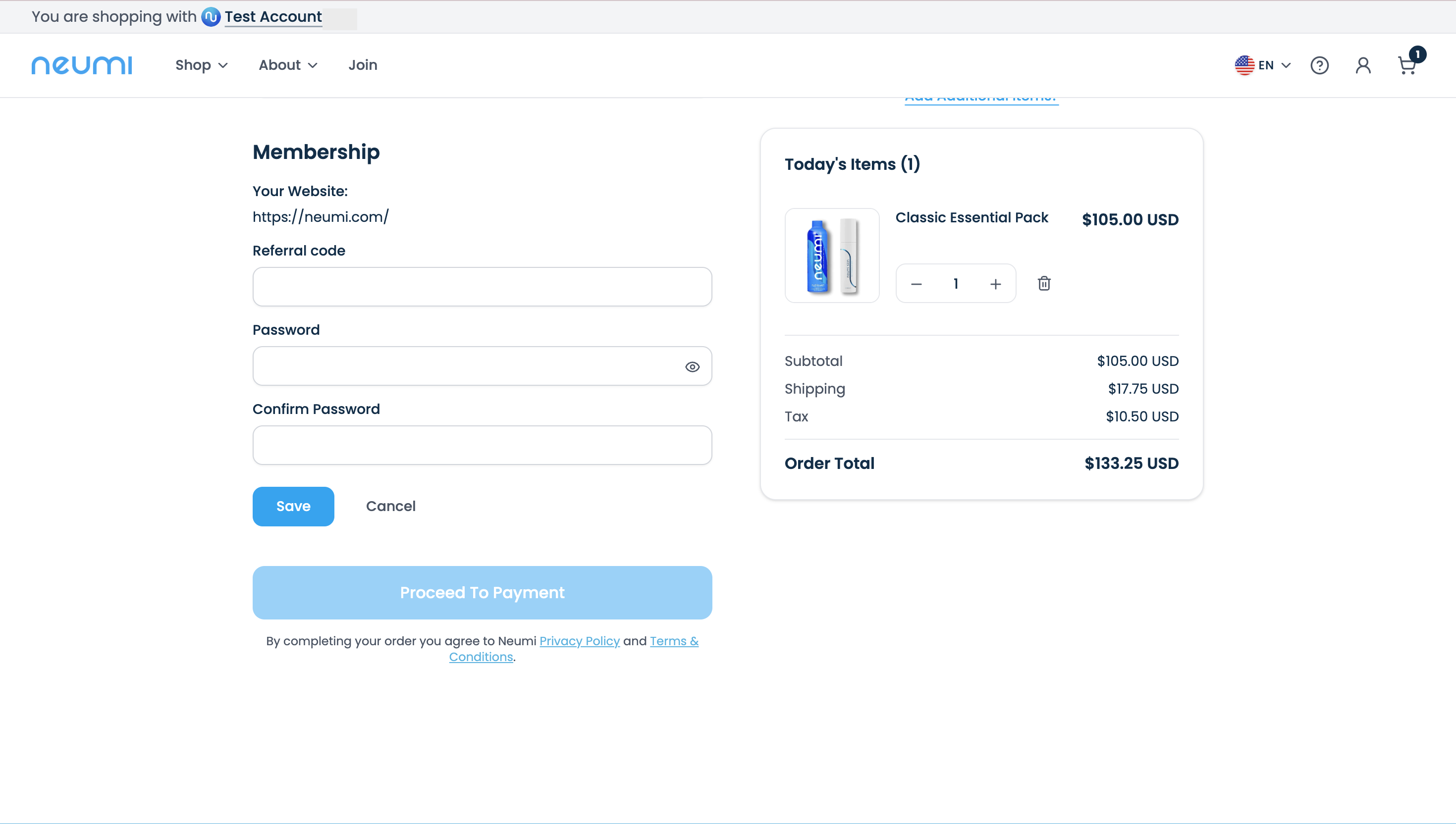Click the Cancel button
Screen dimensions: 1456x824
[390, 506]
